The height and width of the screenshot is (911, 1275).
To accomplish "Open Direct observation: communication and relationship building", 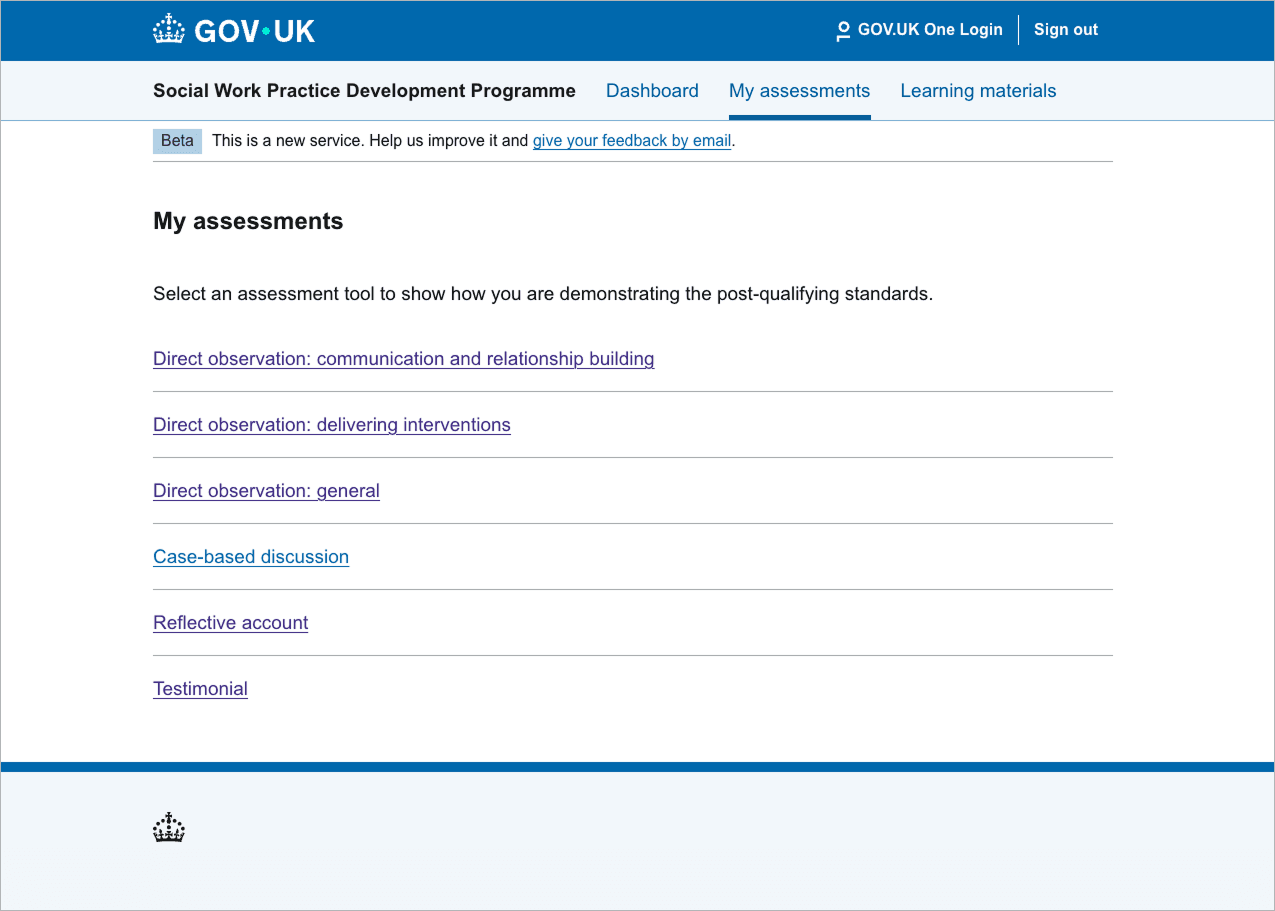I will coord(403,358).
